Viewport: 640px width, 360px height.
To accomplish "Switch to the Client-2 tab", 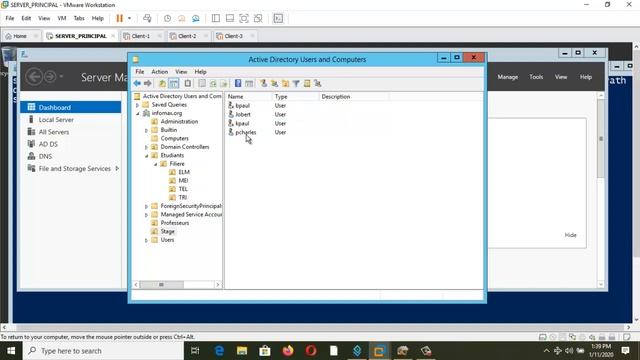I will point(187,36).
